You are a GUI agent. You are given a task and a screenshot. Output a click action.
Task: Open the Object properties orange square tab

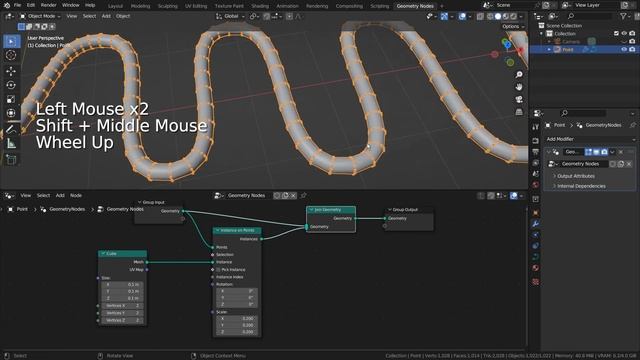536,213
